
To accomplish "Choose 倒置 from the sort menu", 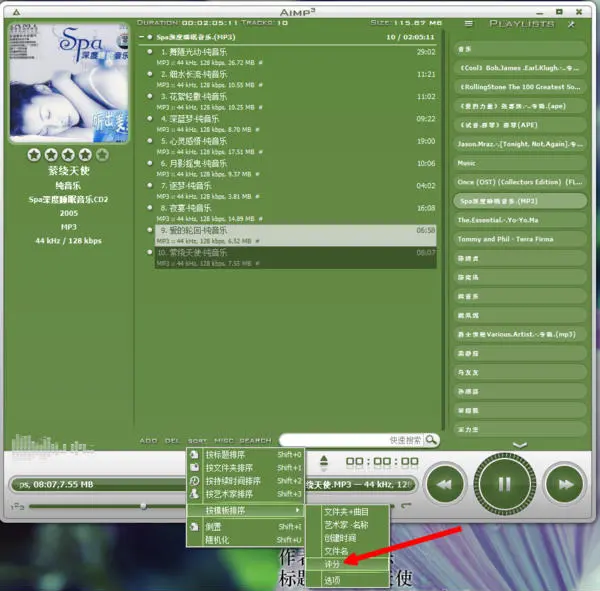I will 245,527.
